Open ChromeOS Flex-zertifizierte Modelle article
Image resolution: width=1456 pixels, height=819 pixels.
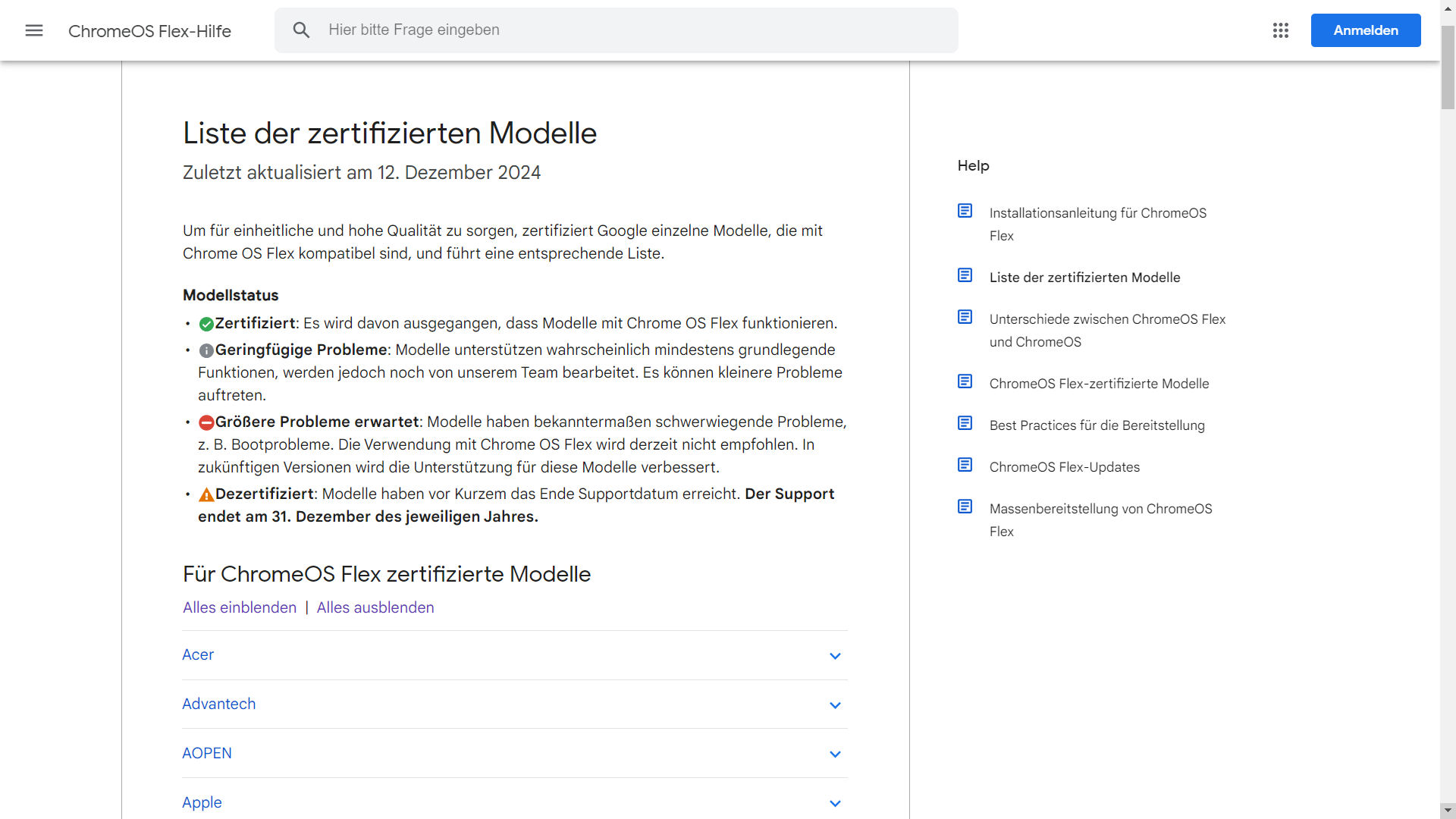(1099, 384)
